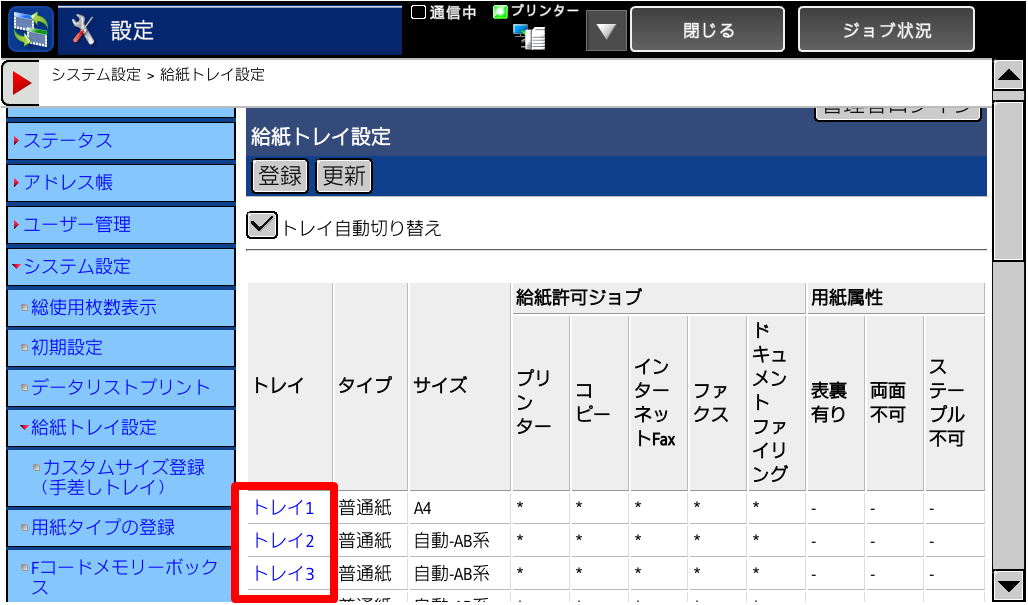Expand the ステータス menu
1028x605 pixels.
pos(120,141)
